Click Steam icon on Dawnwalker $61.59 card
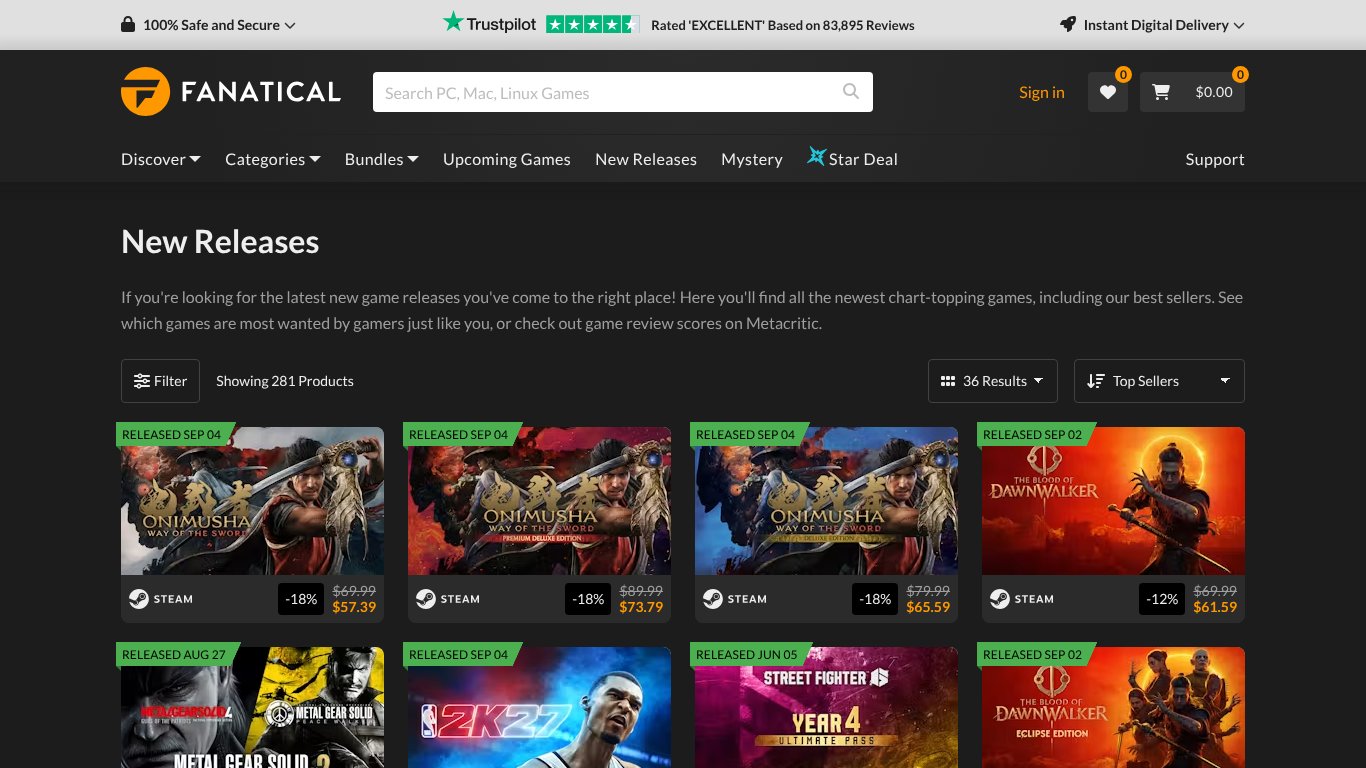This screenshot has width=1366, height=768. (999, 599)
